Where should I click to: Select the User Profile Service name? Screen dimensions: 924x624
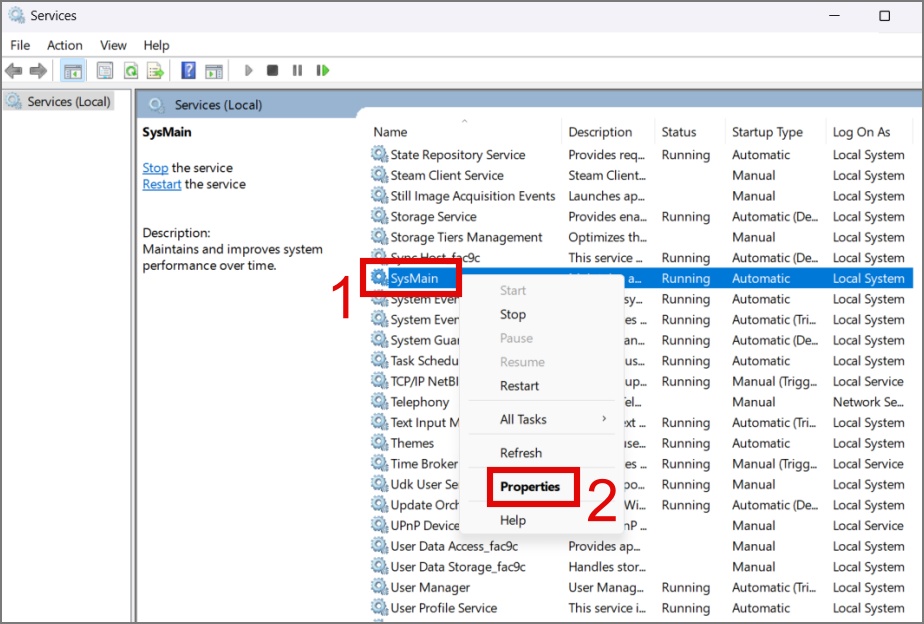(444, 608)
